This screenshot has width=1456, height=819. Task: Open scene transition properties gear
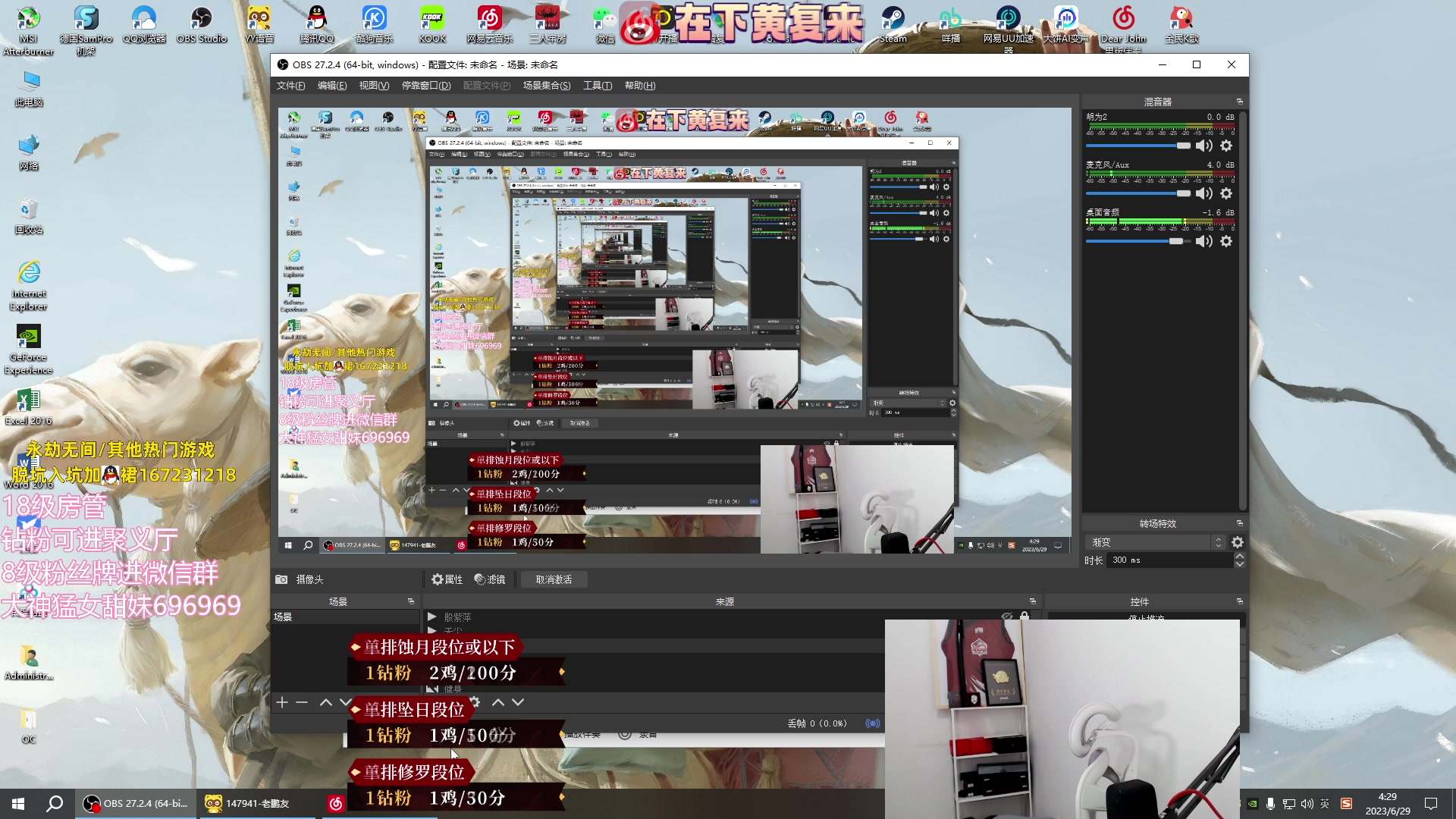tap(1238, 542)
